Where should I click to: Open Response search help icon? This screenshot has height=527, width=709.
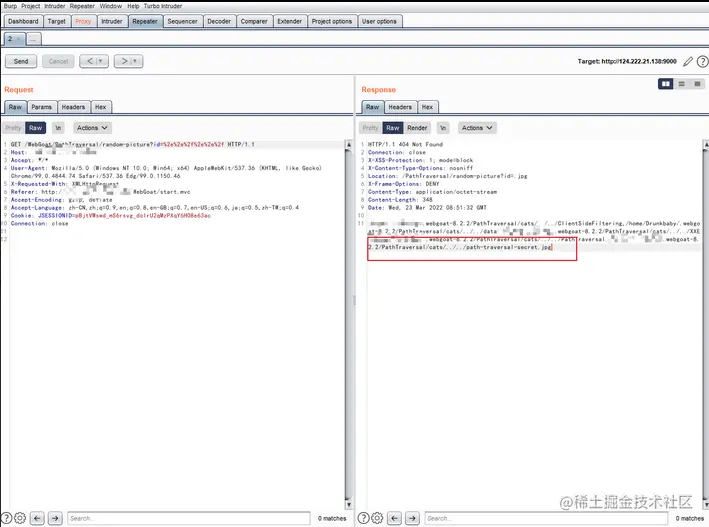[364, 518]
